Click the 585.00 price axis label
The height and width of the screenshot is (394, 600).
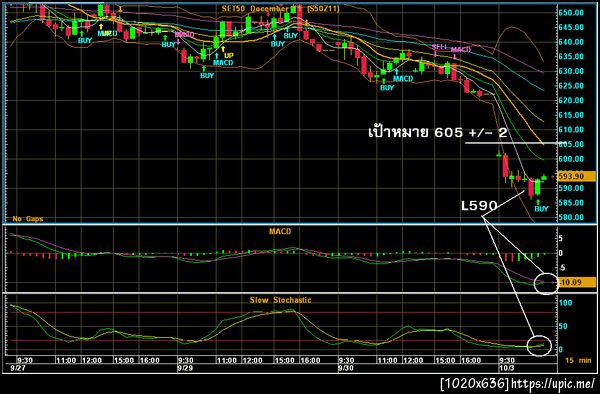pos(571,203)
